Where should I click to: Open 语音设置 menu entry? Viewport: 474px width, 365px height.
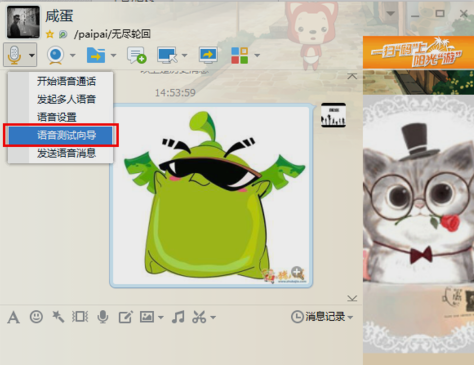click(x=57, y=117)
